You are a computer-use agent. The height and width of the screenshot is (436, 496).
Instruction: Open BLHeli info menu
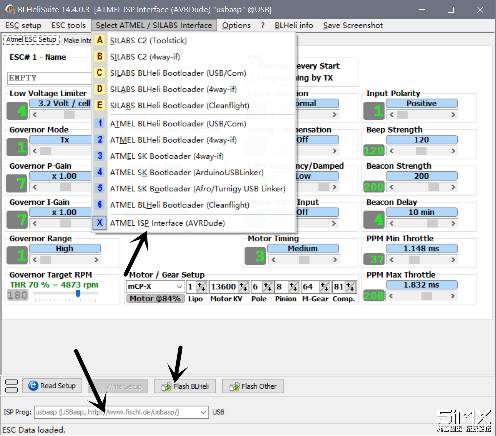coord(294,25)
